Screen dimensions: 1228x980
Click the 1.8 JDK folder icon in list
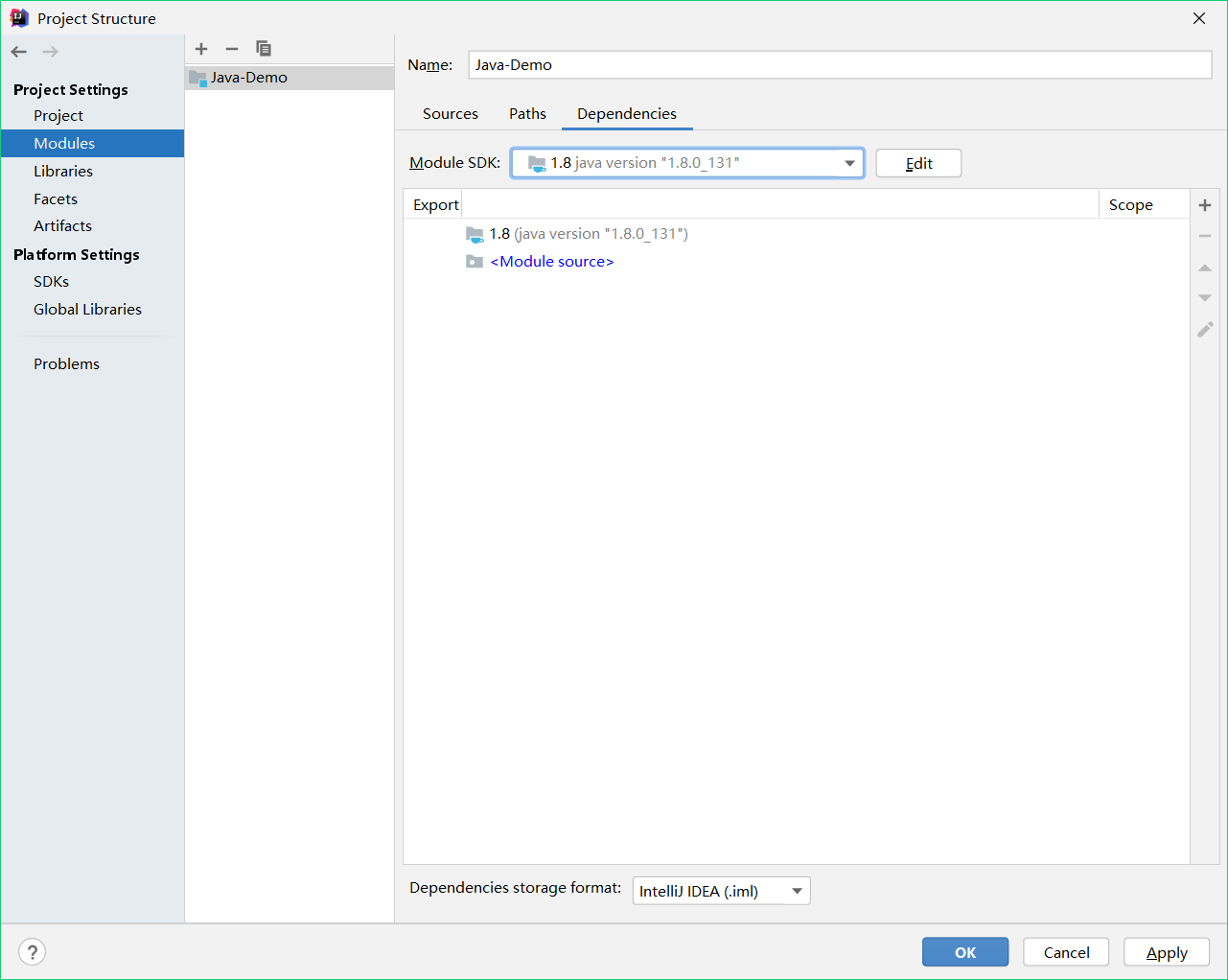(475, 234)
